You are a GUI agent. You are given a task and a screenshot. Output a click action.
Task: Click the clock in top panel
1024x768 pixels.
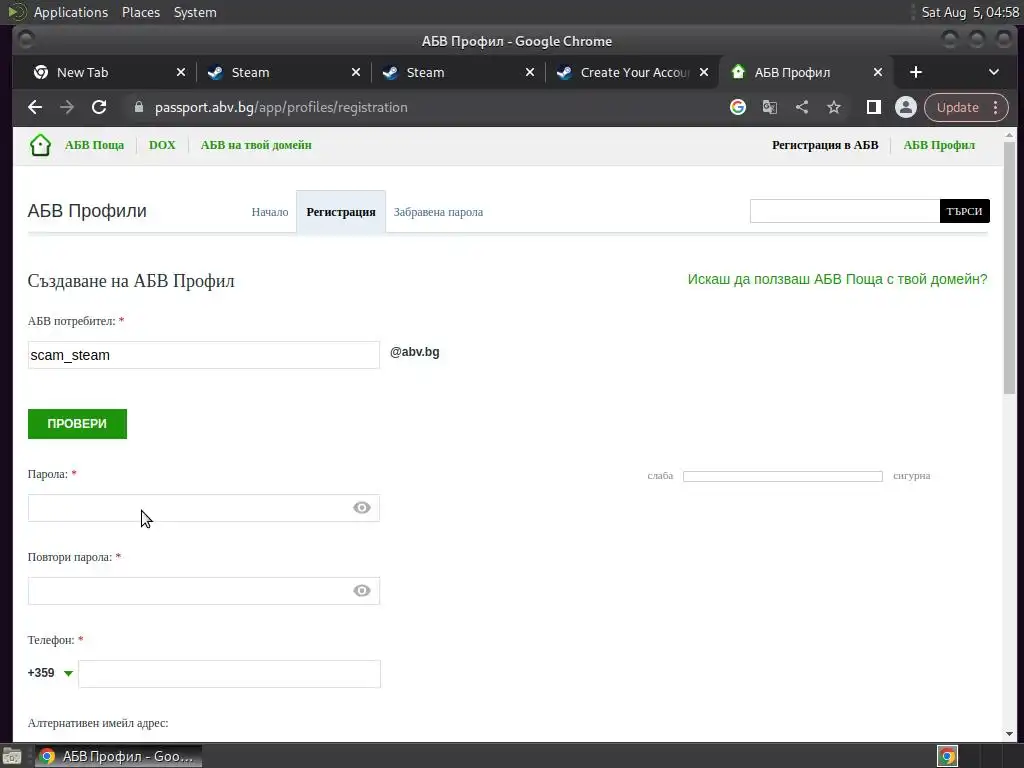click(x=970, y=12)
